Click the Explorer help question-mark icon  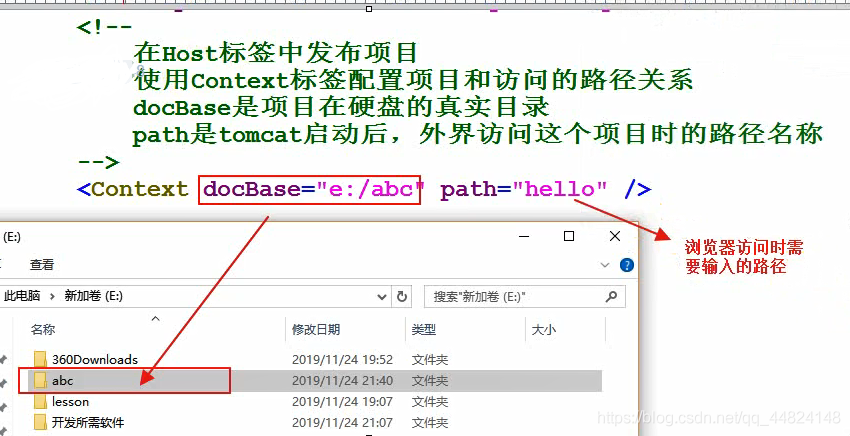click(x=627, y=265)
